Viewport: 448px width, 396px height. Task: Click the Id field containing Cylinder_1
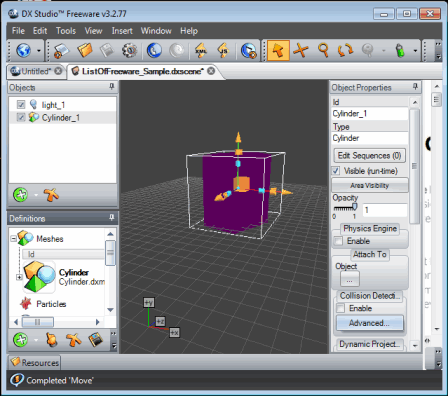point(369,114)
